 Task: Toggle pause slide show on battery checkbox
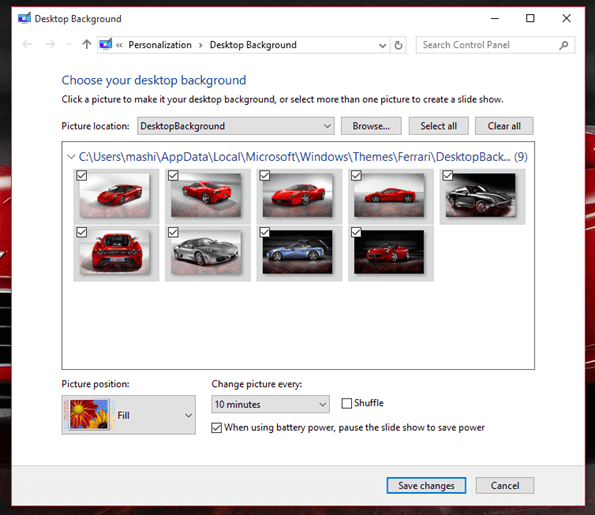216,428
